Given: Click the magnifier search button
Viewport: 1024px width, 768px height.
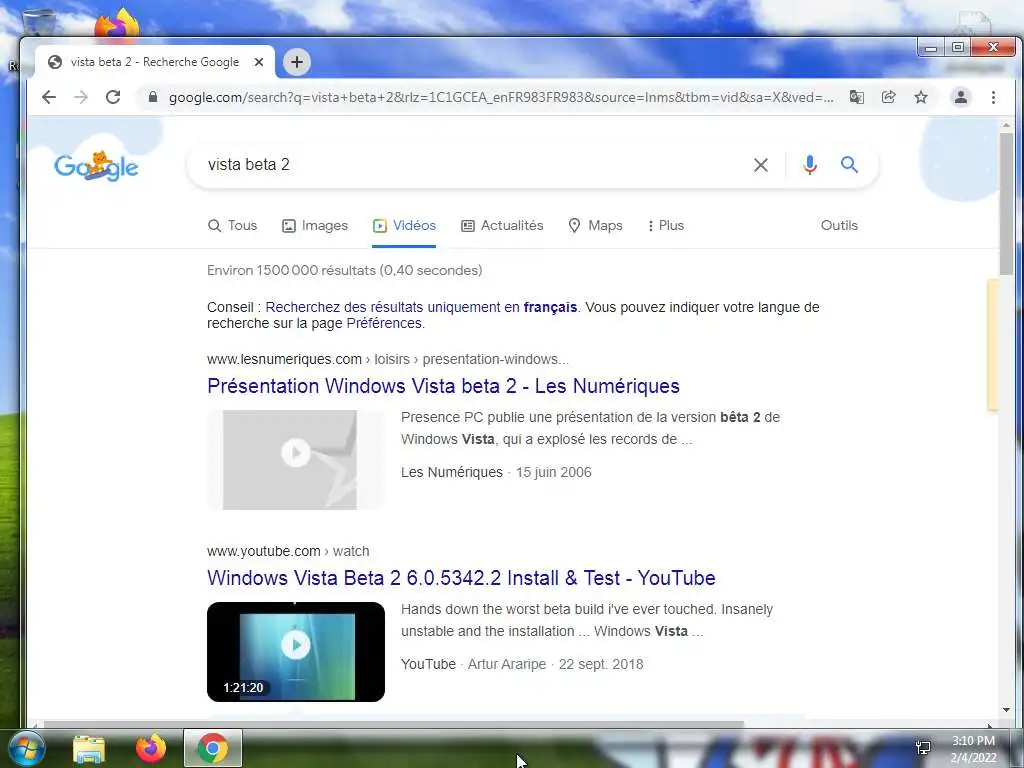Looking at the screenshot, I should pos(849,165).
